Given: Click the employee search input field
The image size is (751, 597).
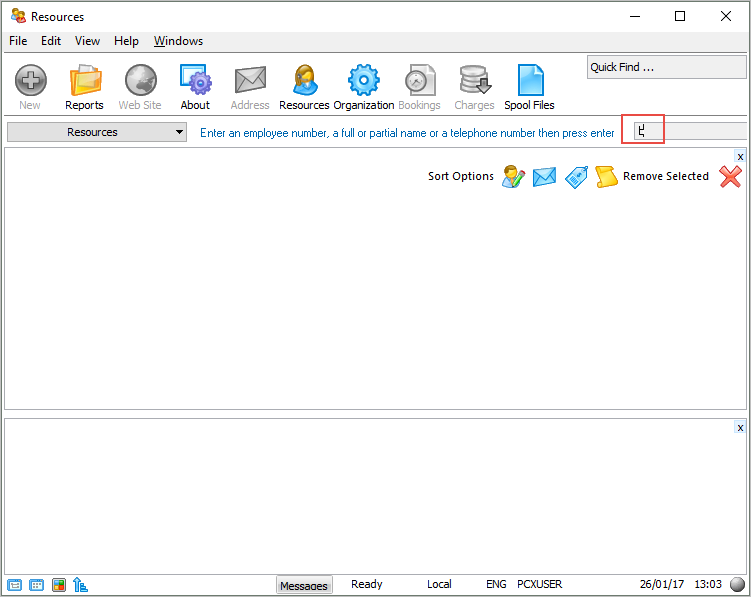Looking at the screenshot, I should (x=690, y=131).
